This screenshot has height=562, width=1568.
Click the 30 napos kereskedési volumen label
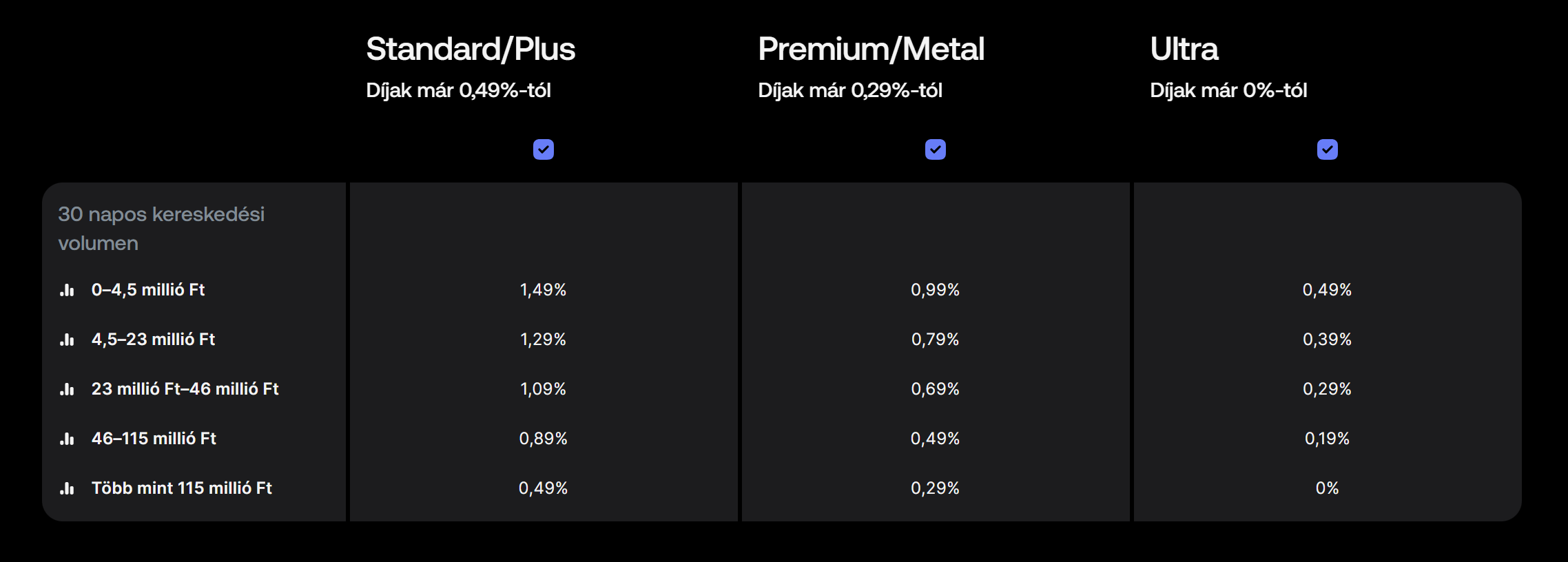pos(161,229)
